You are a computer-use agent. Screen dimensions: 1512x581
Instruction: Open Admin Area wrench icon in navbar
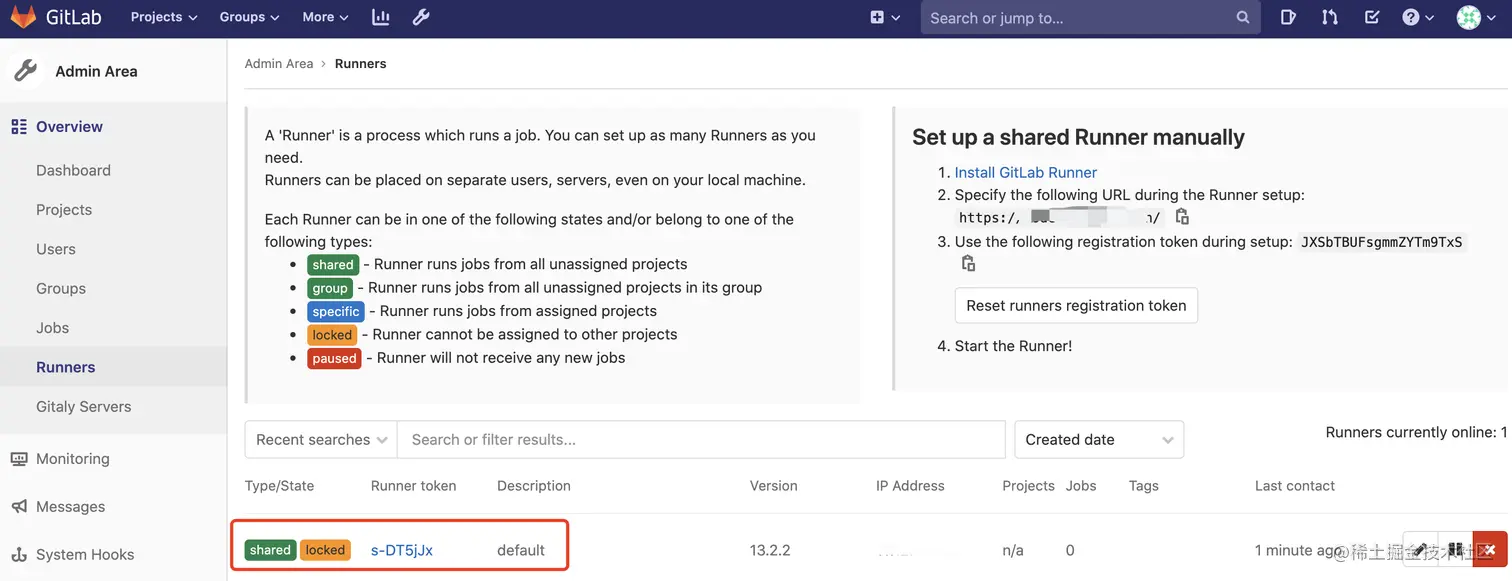421,17
